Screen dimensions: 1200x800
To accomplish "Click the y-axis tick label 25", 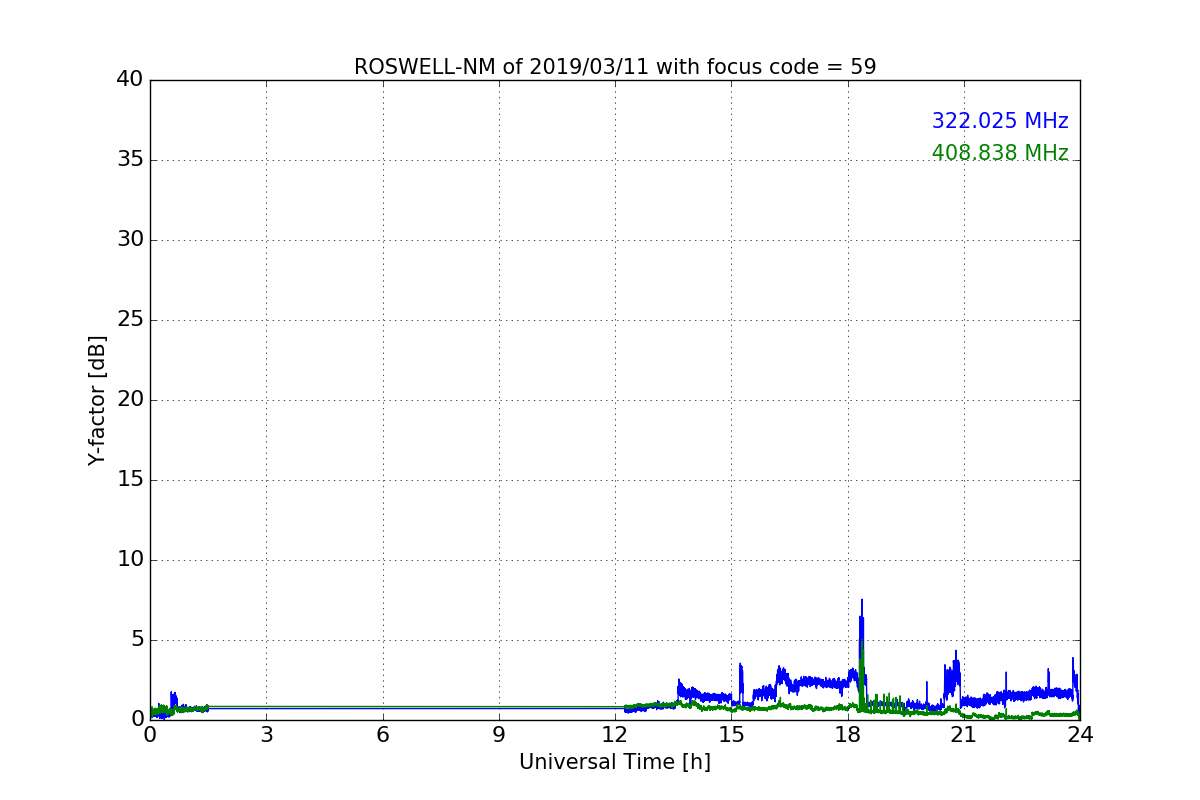I will click(130, 320).
